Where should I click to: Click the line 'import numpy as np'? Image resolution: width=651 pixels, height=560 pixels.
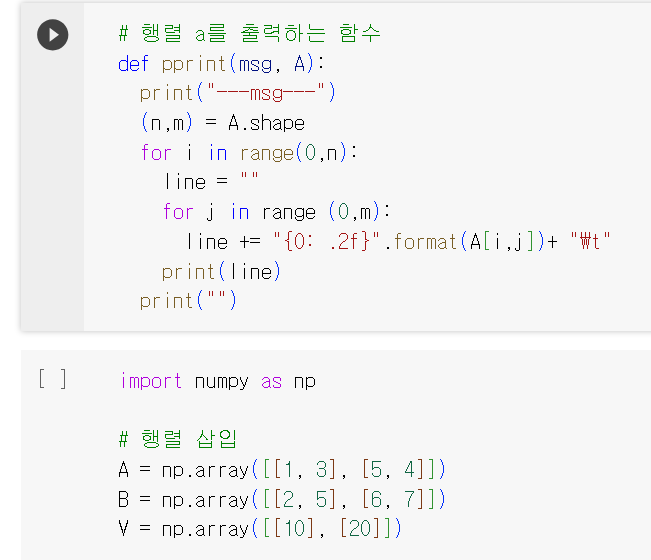pyautogui.click(x=218, y=381)
